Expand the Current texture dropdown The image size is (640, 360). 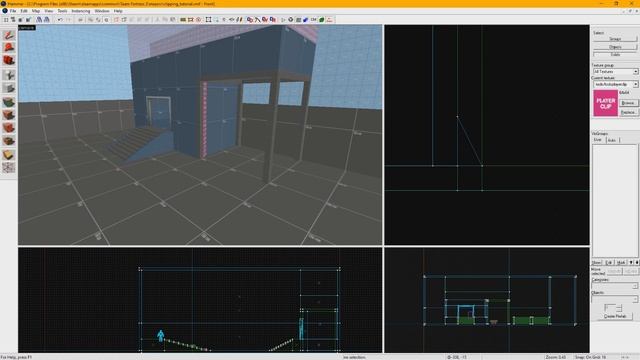pyautogui.click(x=636, y=84)
